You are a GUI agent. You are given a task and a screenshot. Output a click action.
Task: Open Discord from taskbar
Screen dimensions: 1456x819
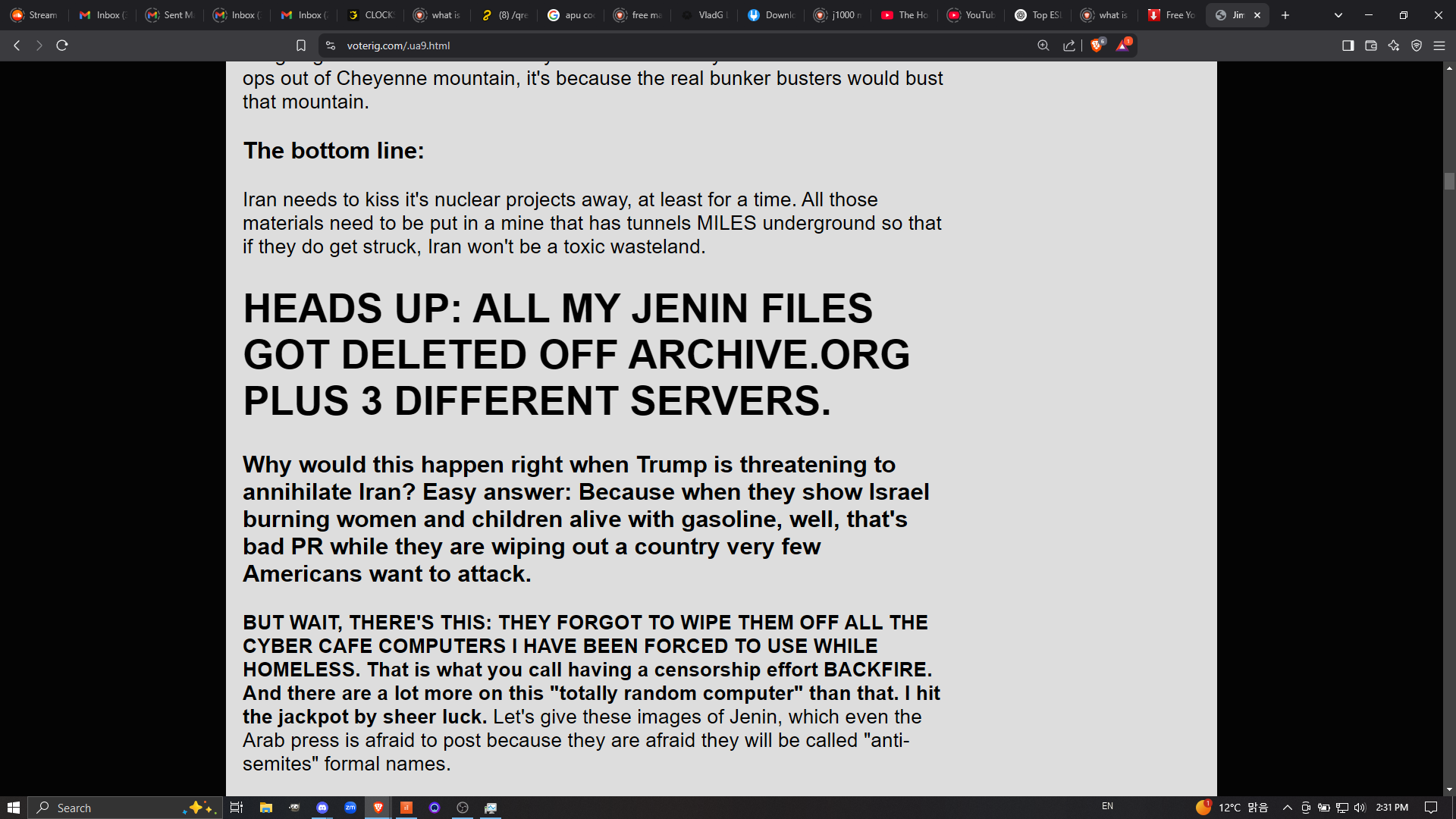tap(322, 808)
